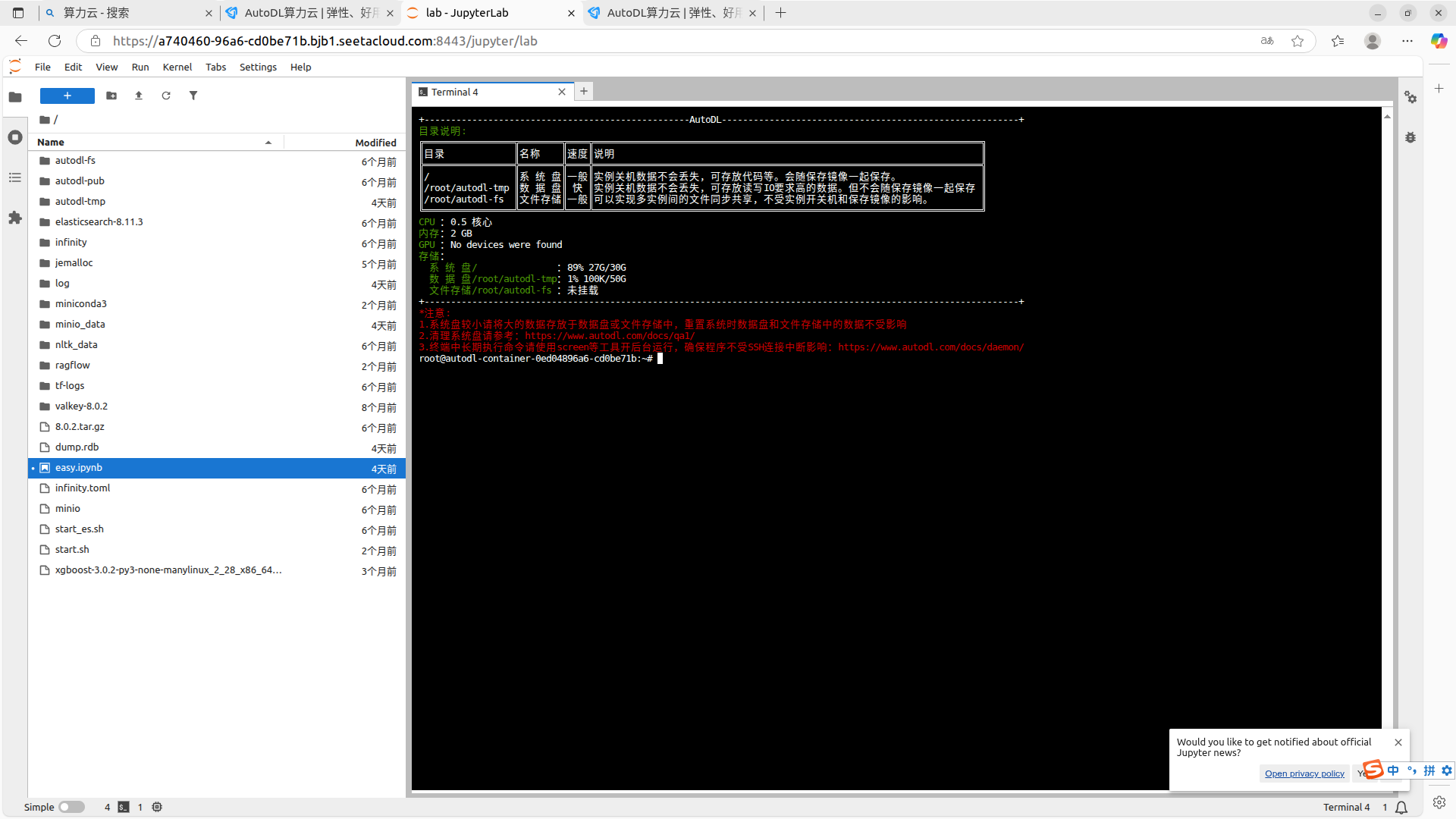Open the Kernel menu

(177, 67)
